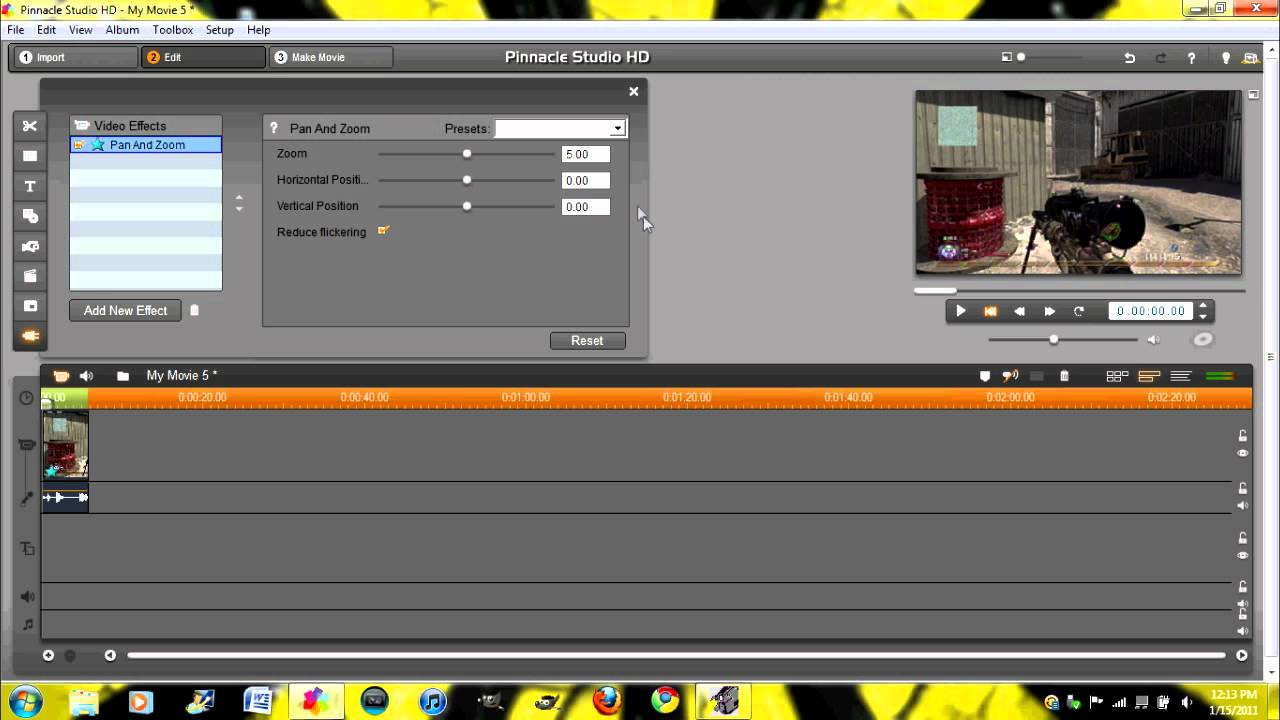The image size is (1280, 720).
Task: Adjust the player volume slider
Action: tap(1053, 340)
